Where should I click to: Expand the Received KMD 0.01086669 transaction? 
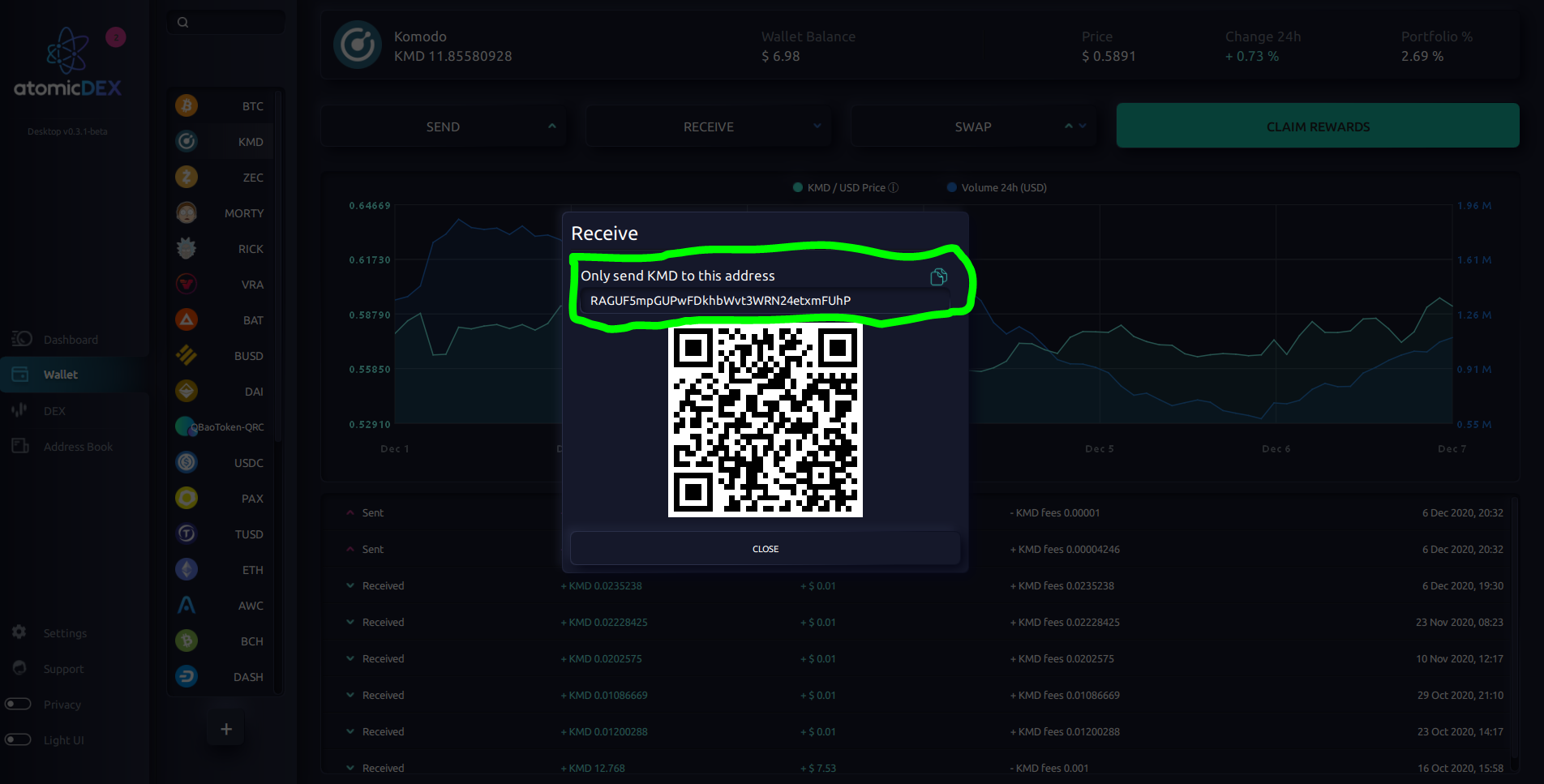tap(350, 695)
